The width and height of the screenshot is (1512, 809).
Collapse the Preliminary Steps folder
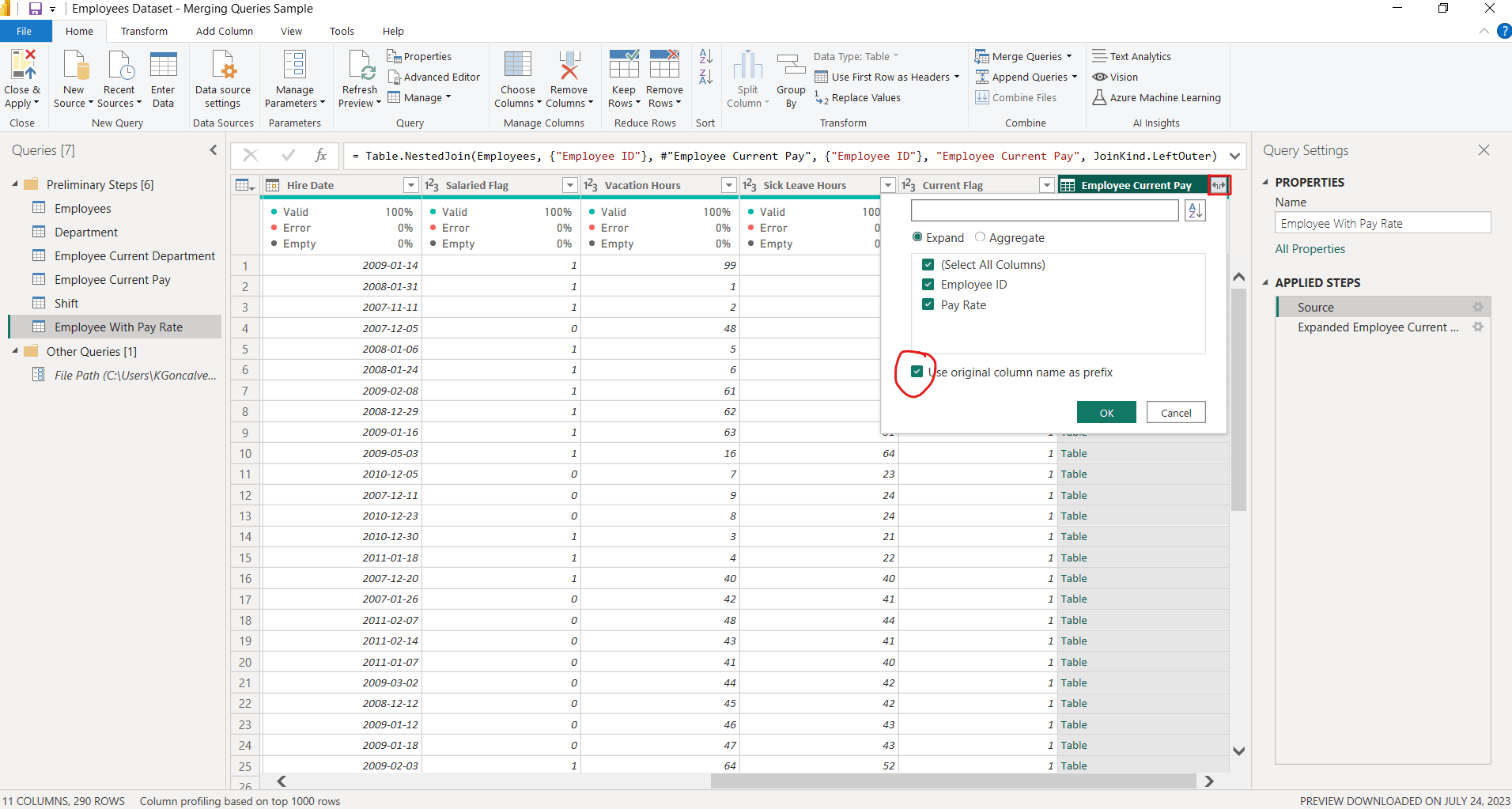[15, 183]
